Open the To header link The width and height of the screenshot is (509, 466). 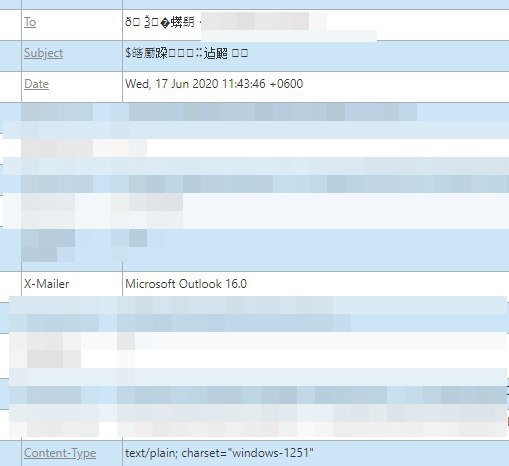click(x=30, y=22)
